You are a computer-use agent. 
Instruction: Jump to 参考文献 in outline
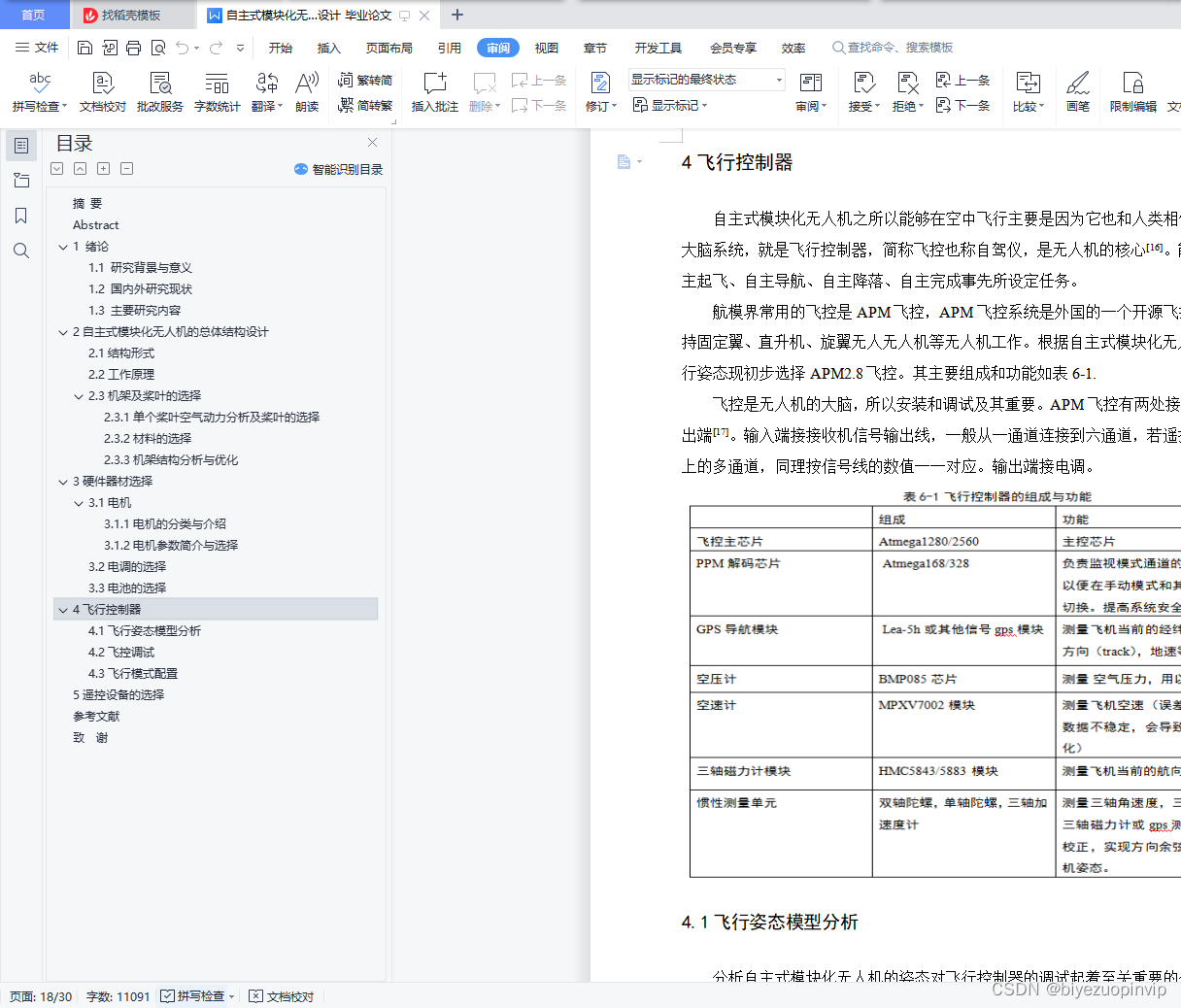click(96, 717)
